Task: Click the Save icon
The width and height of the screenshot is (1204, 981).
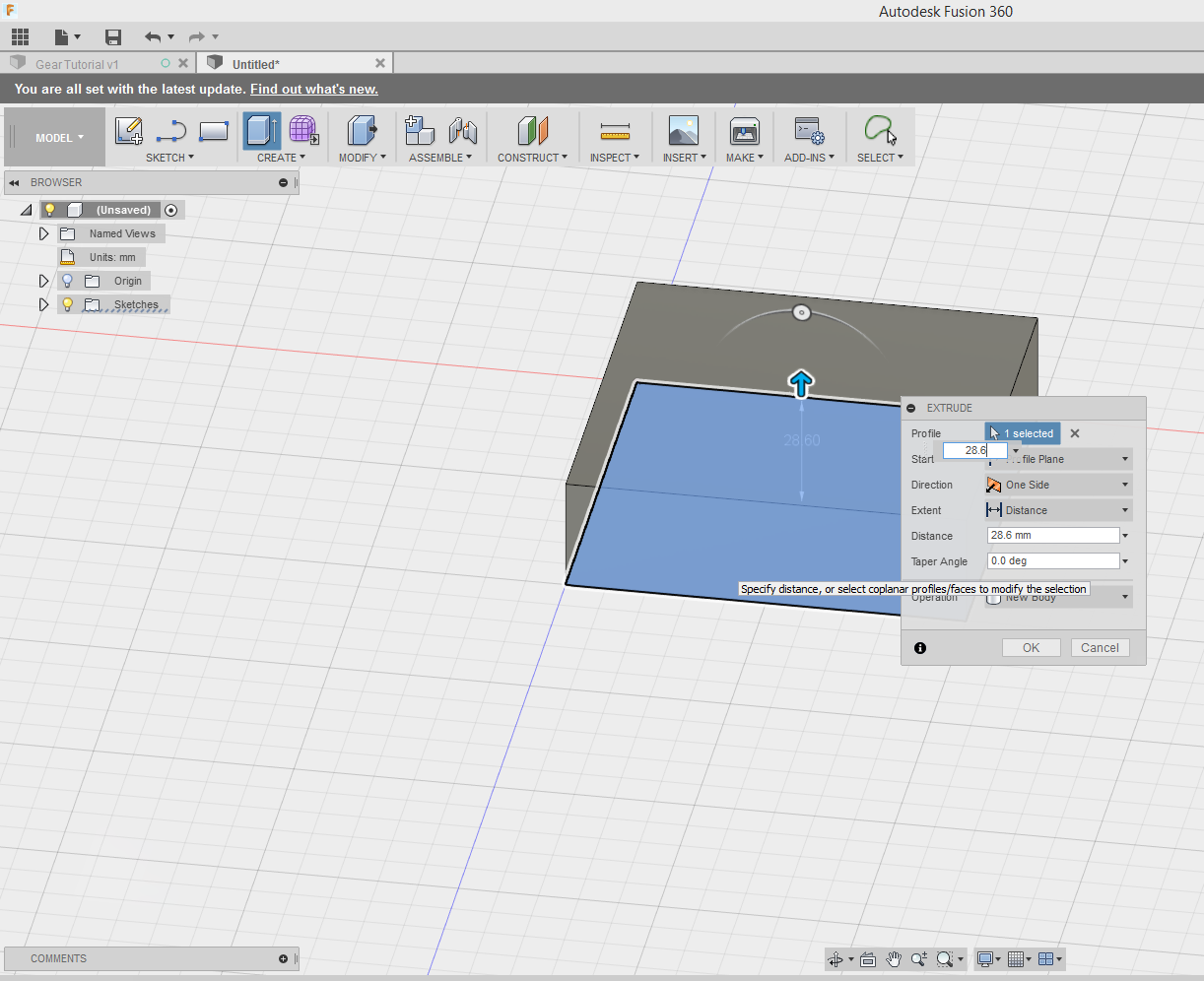Action: [x=113, y=37]
